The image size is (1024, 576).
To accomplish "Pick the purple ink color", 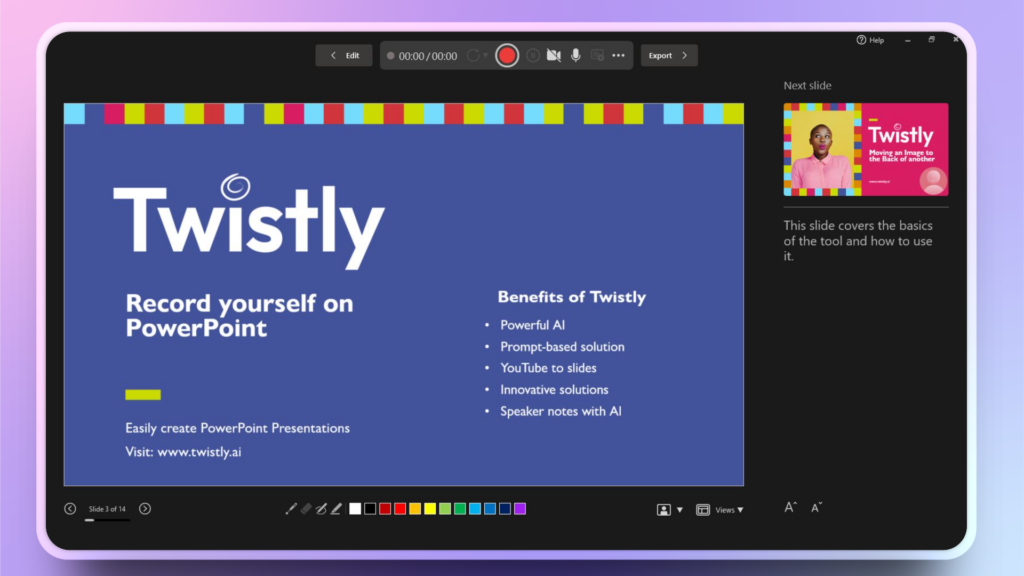I will point(520,509).
